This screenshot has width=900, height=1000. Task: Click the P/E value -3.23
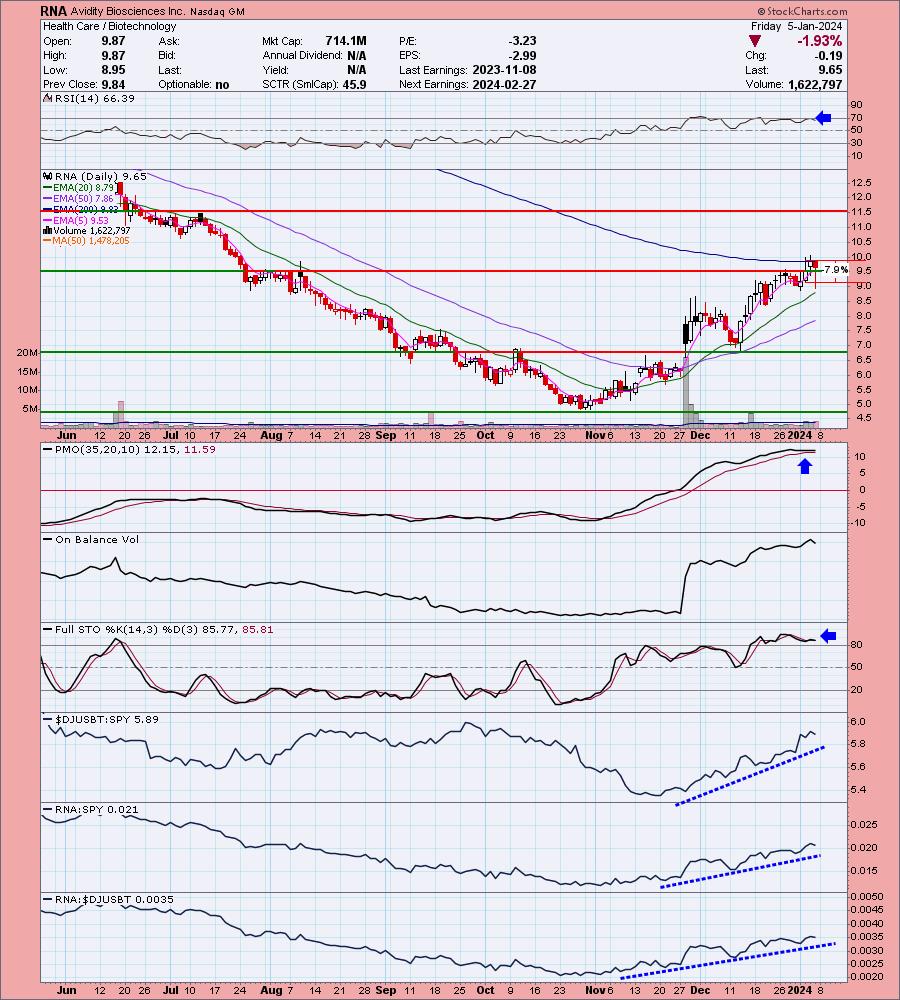click(x=521, y=41)
